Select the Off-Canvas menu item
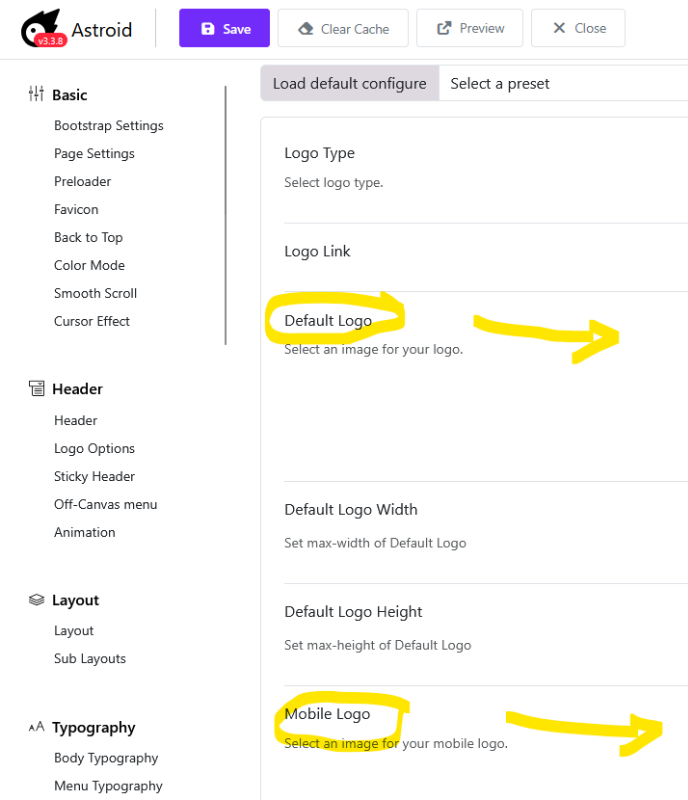This screenshot has width=688, height=800. tap(105, 505)
